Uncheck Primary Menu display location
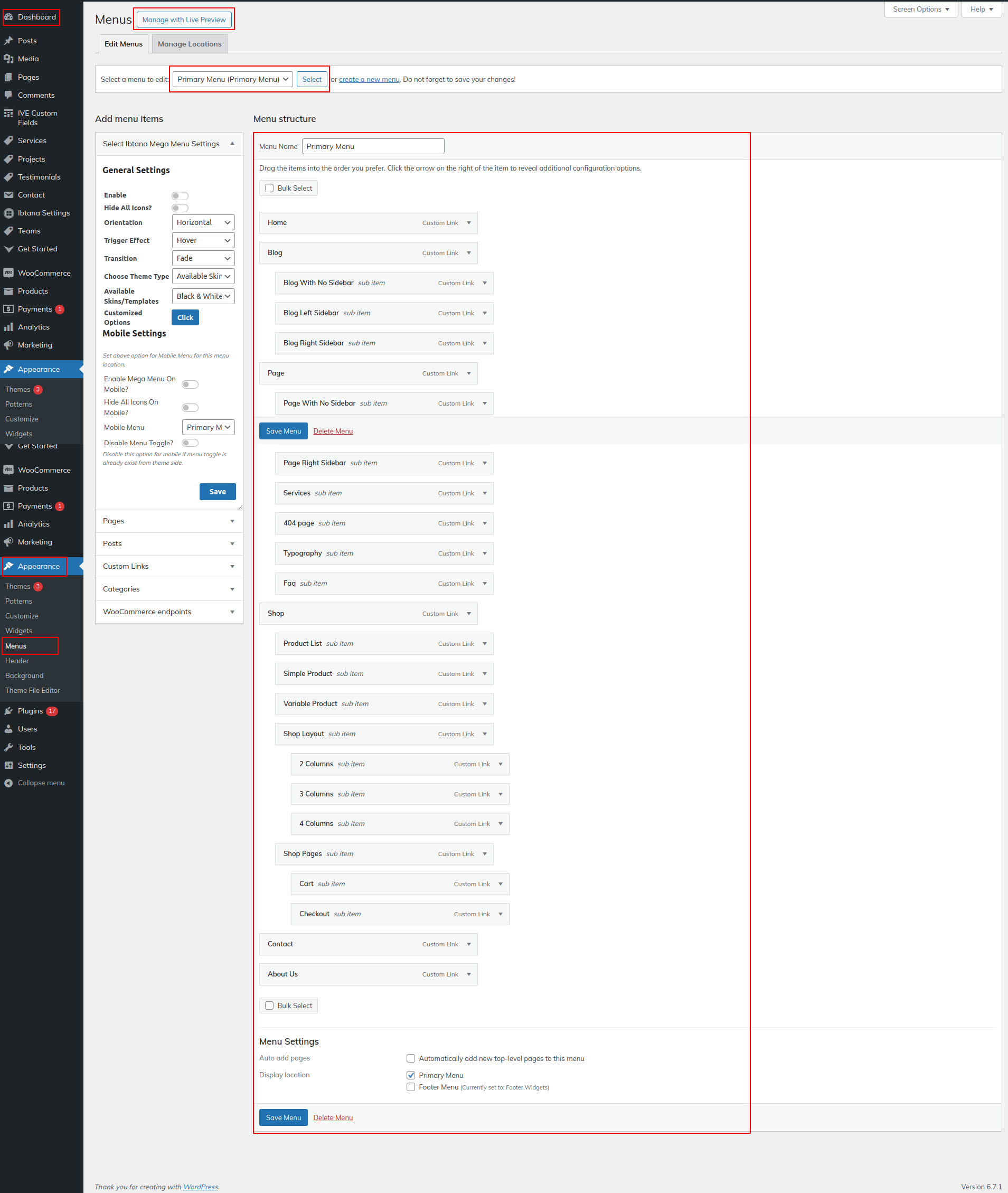 (410, 1075)
